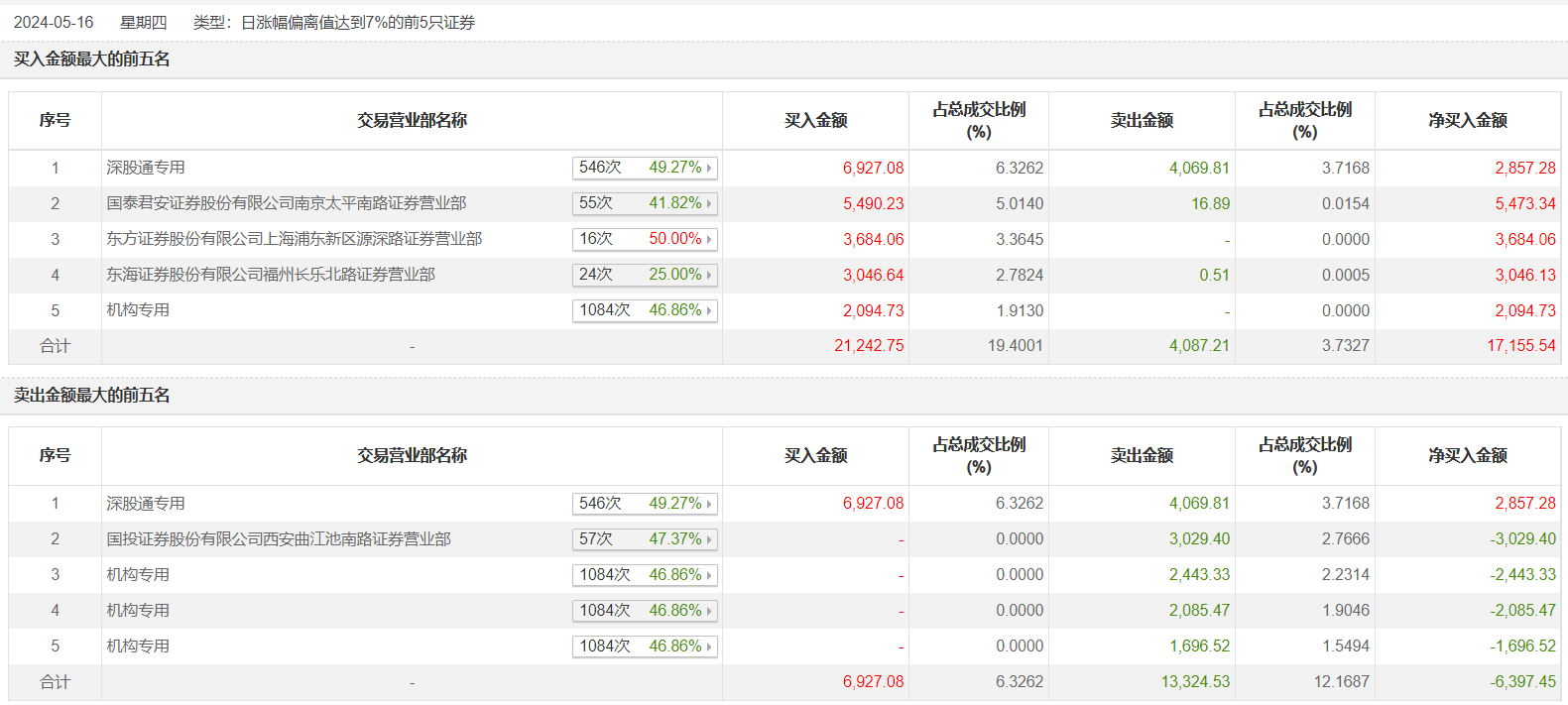The image size is (1568, 705).
Task: Click the arrow icon beside 41.82% win rate
Action: click(x=709, y=204)
